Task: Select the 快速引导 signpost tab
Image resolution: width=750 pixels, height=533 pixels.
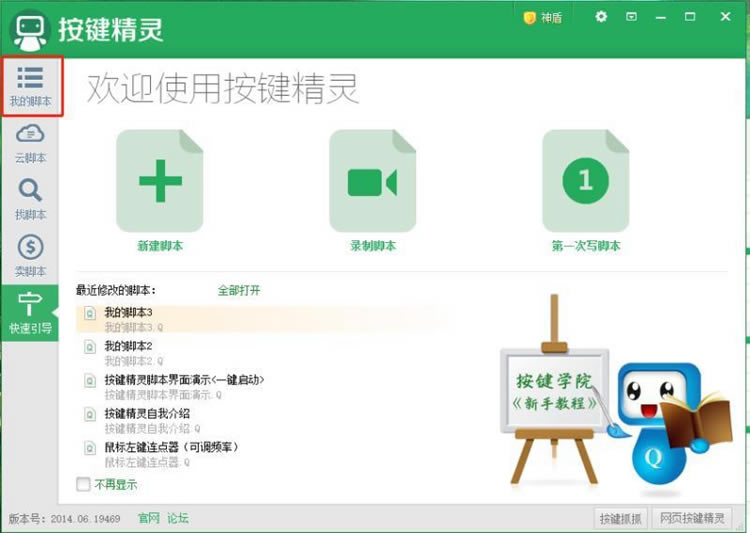Action: pos(30,312)
